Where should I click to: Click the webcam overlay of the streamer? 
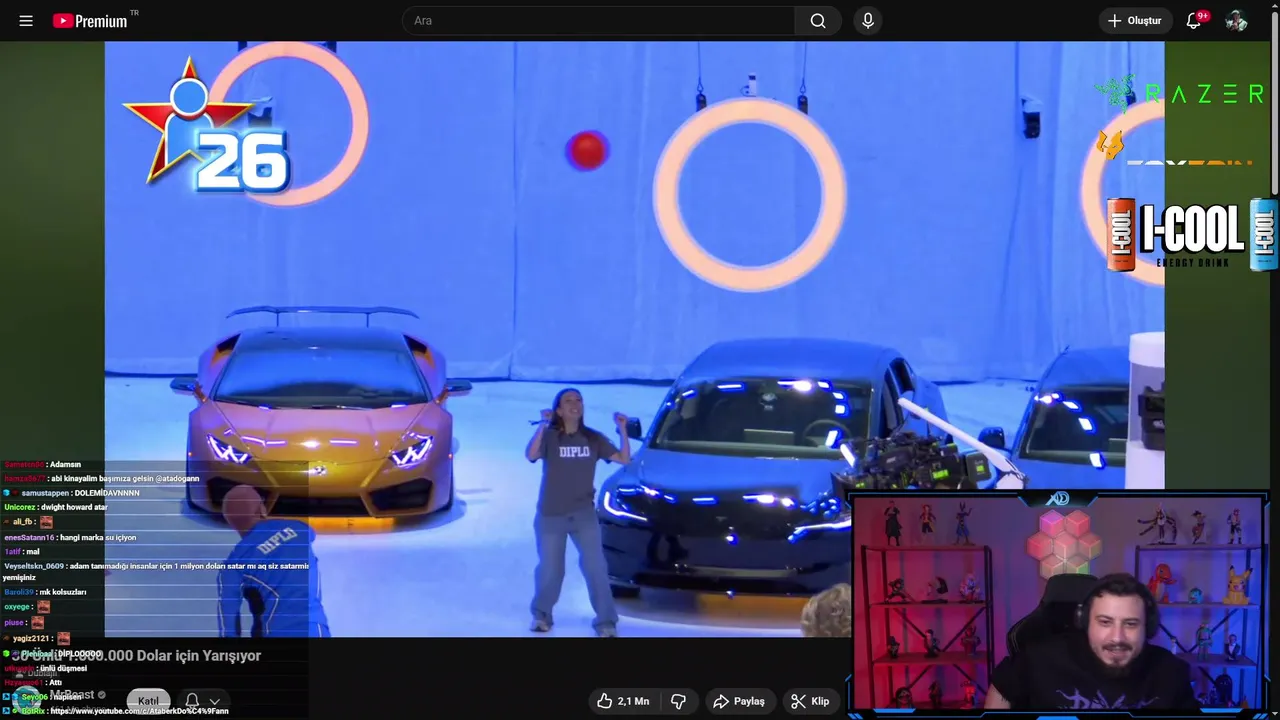click(x=1059, y=603)
